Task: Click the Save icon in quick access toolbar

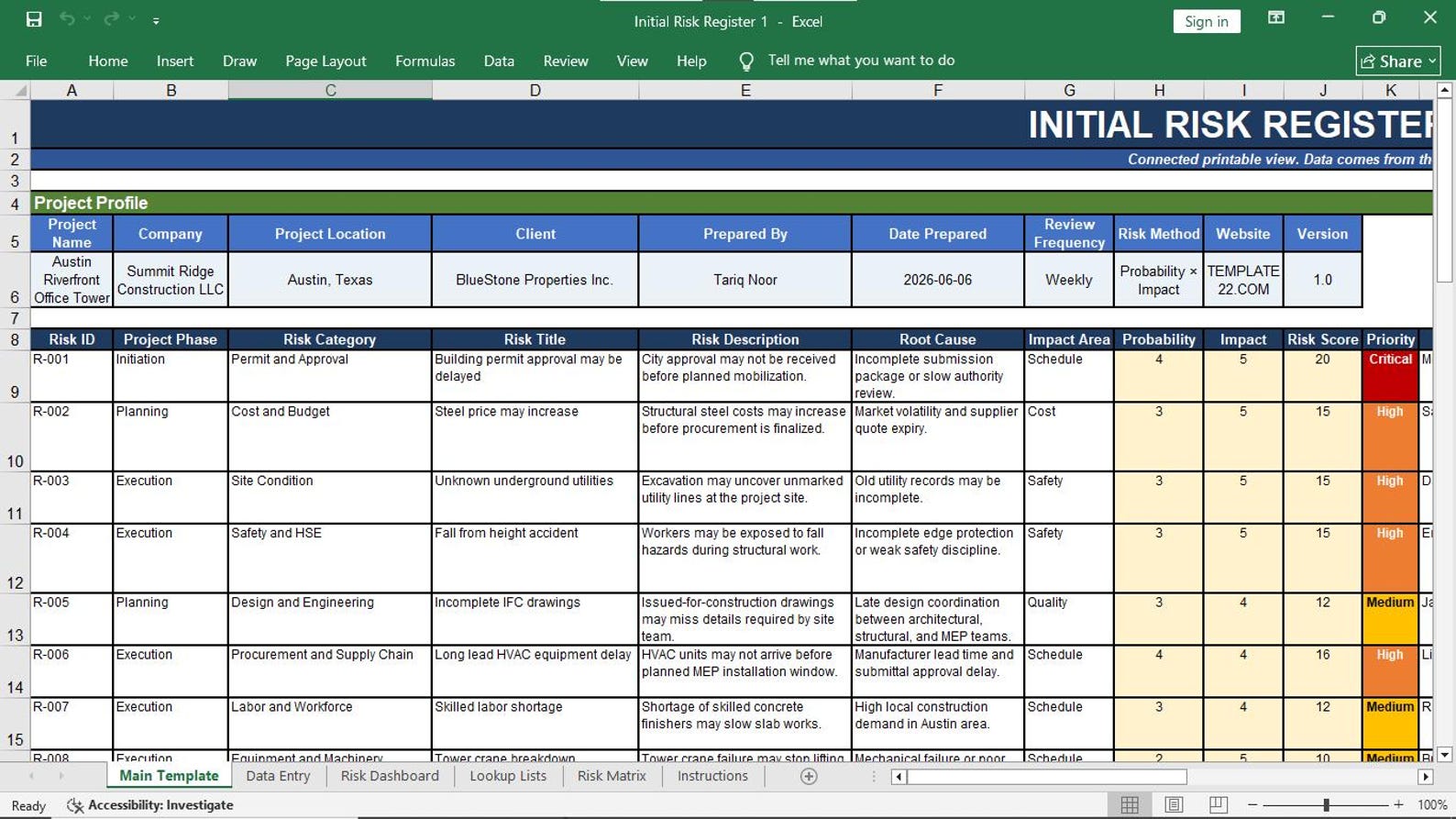Action: (34, 19)
